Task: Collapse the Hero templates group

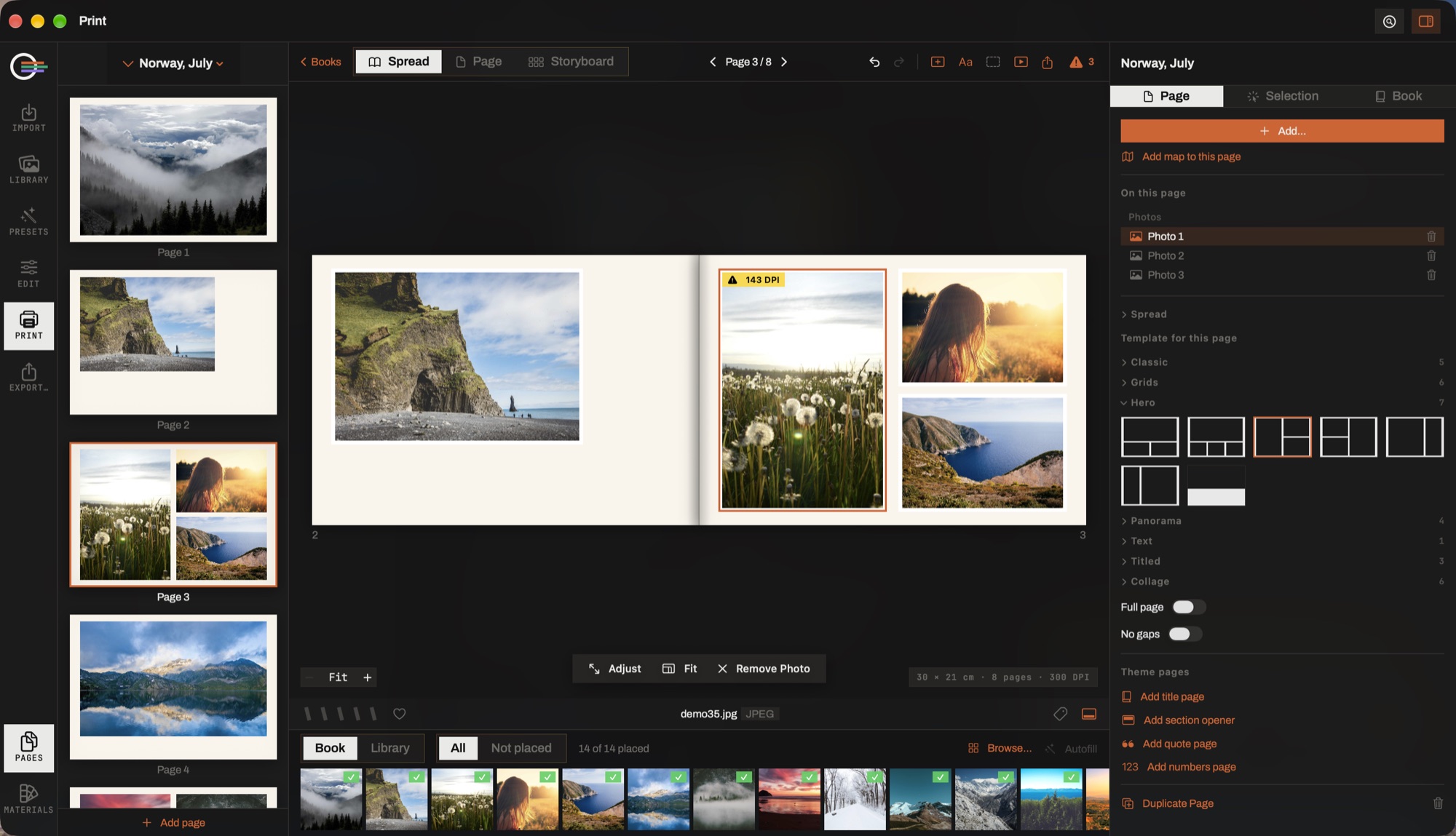Action: coord(1138,402)
